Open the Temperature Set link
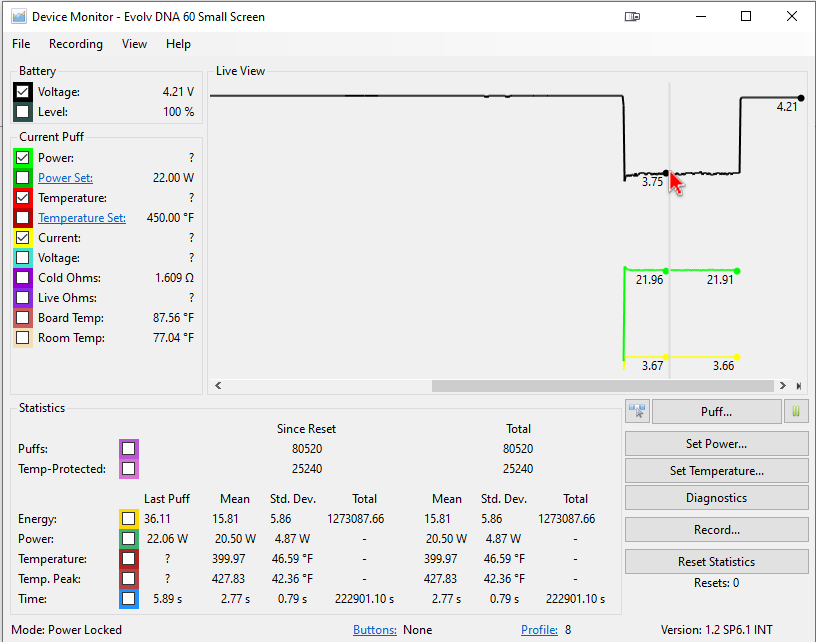Image resolution: width=816 pixels, height=642 pixels. tap(82, 218)
